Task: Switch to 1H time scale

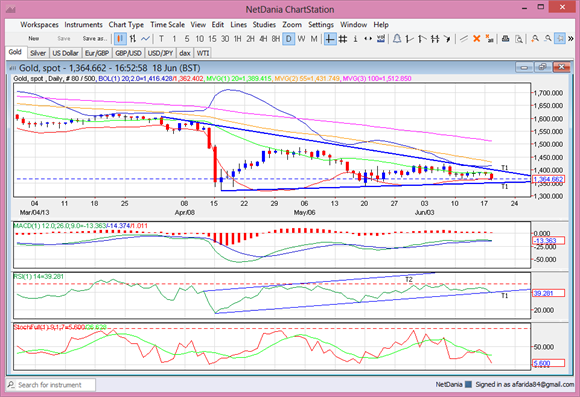Action: (x=237, y=38)
